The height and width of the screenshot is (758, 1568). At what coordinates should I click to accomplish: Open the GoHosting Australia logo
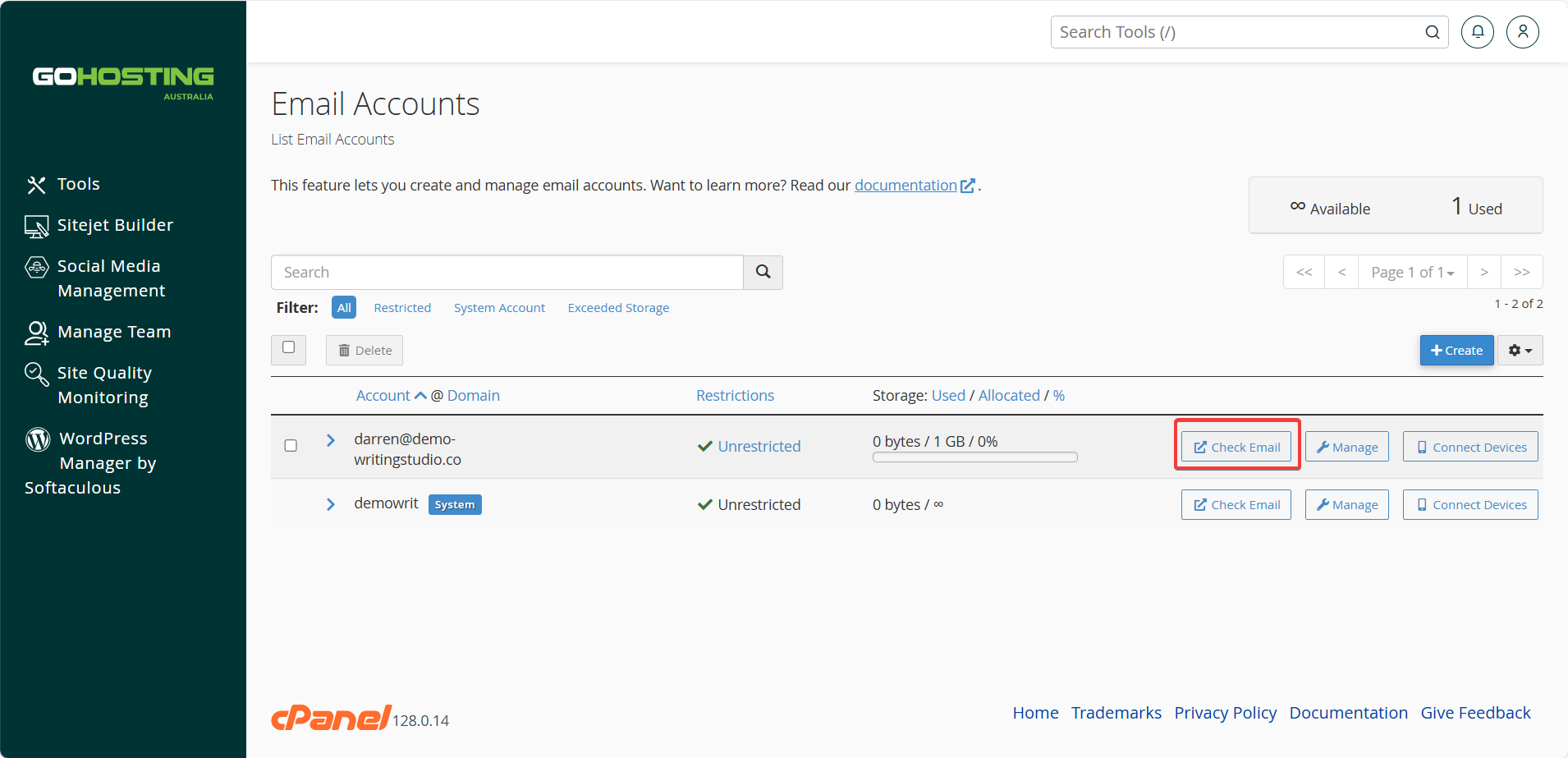coord(123,83)
